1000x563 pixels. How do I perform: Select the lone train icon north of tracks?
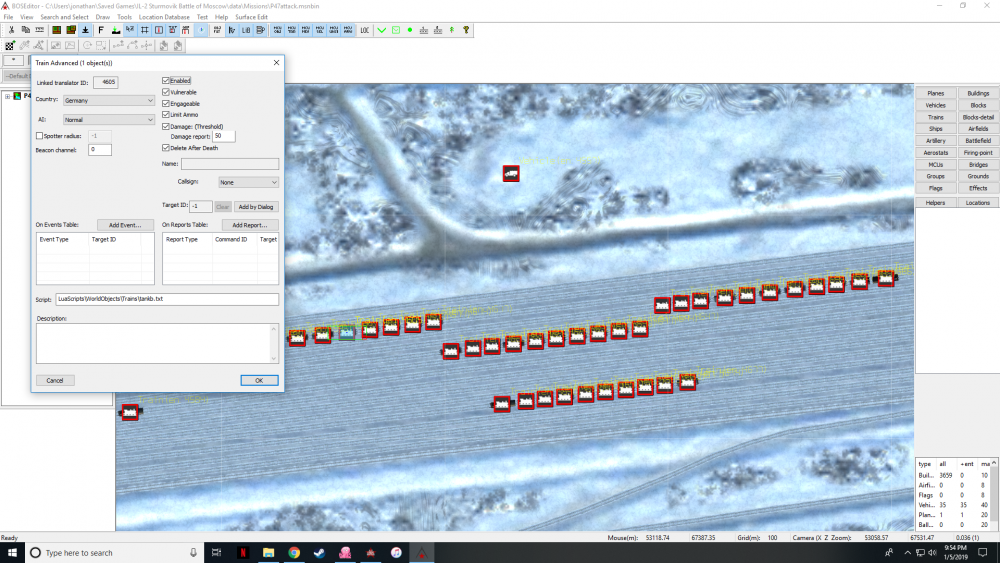(511, 173)
